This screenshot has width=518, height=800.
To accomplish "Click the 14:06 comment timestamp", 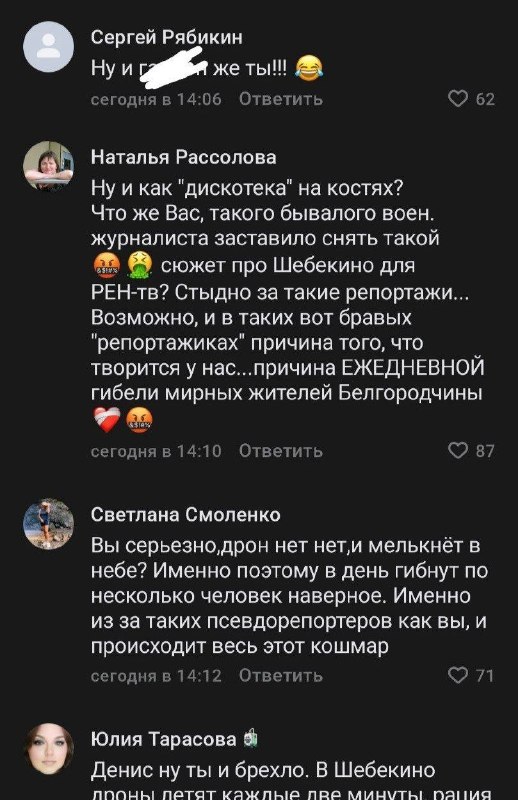I will point(156,99).
